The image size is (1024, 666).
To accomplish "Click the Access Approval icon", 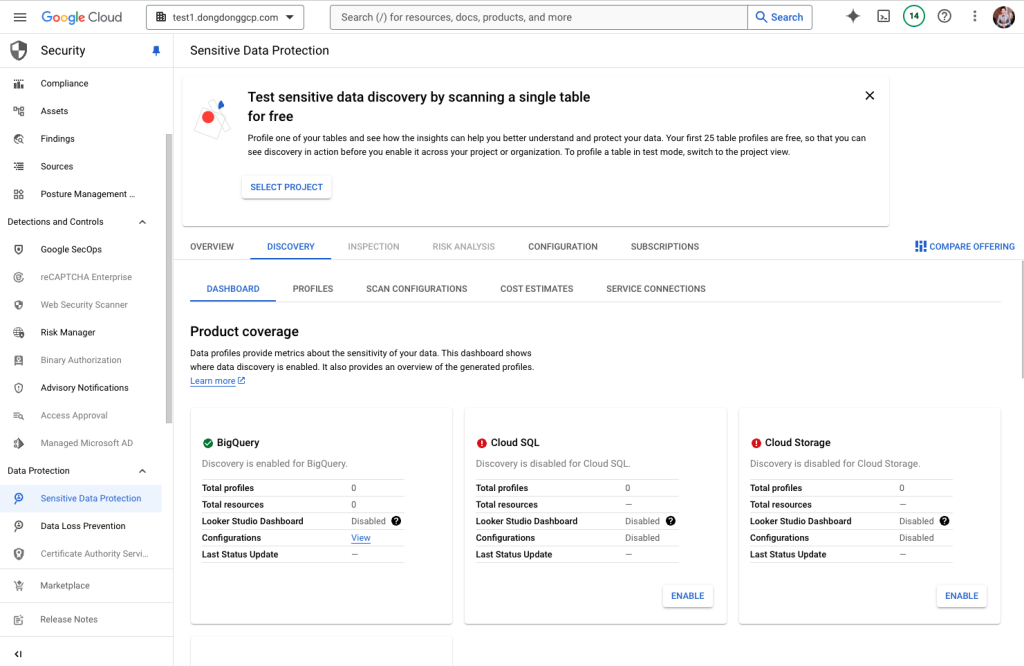I will (x=19, y=415).
